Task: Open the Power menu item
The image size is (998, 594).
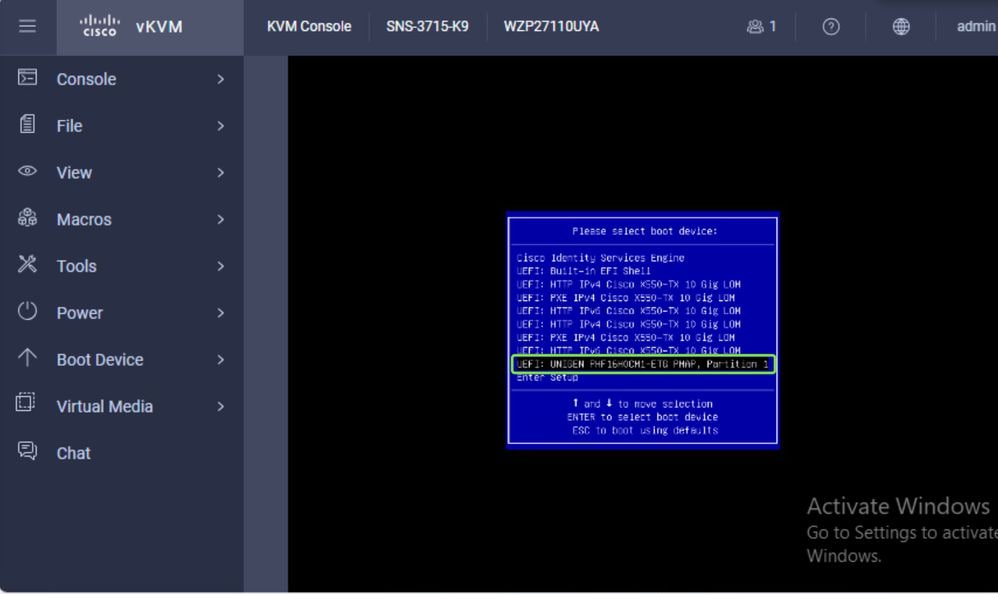Action: click(x=122, y=313)
